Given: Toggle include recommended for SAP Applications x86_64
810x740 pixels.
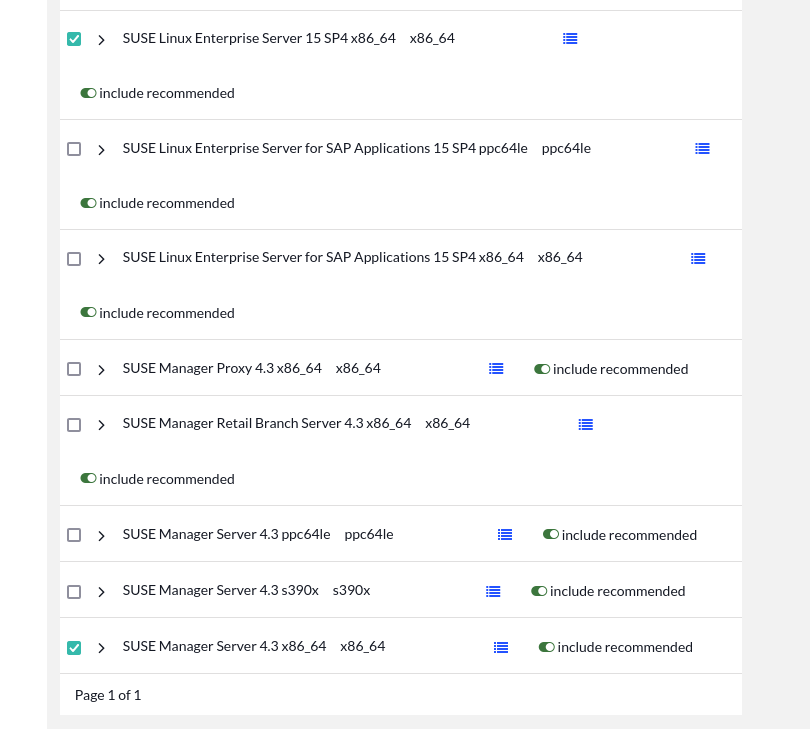Looking at the screenshot, I should point(88,312).
